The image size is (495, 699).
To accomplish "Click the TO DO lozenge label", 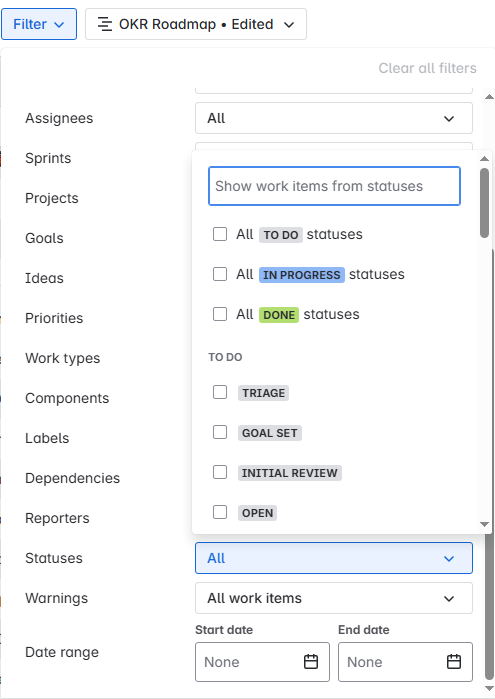I will coord(280,234).
